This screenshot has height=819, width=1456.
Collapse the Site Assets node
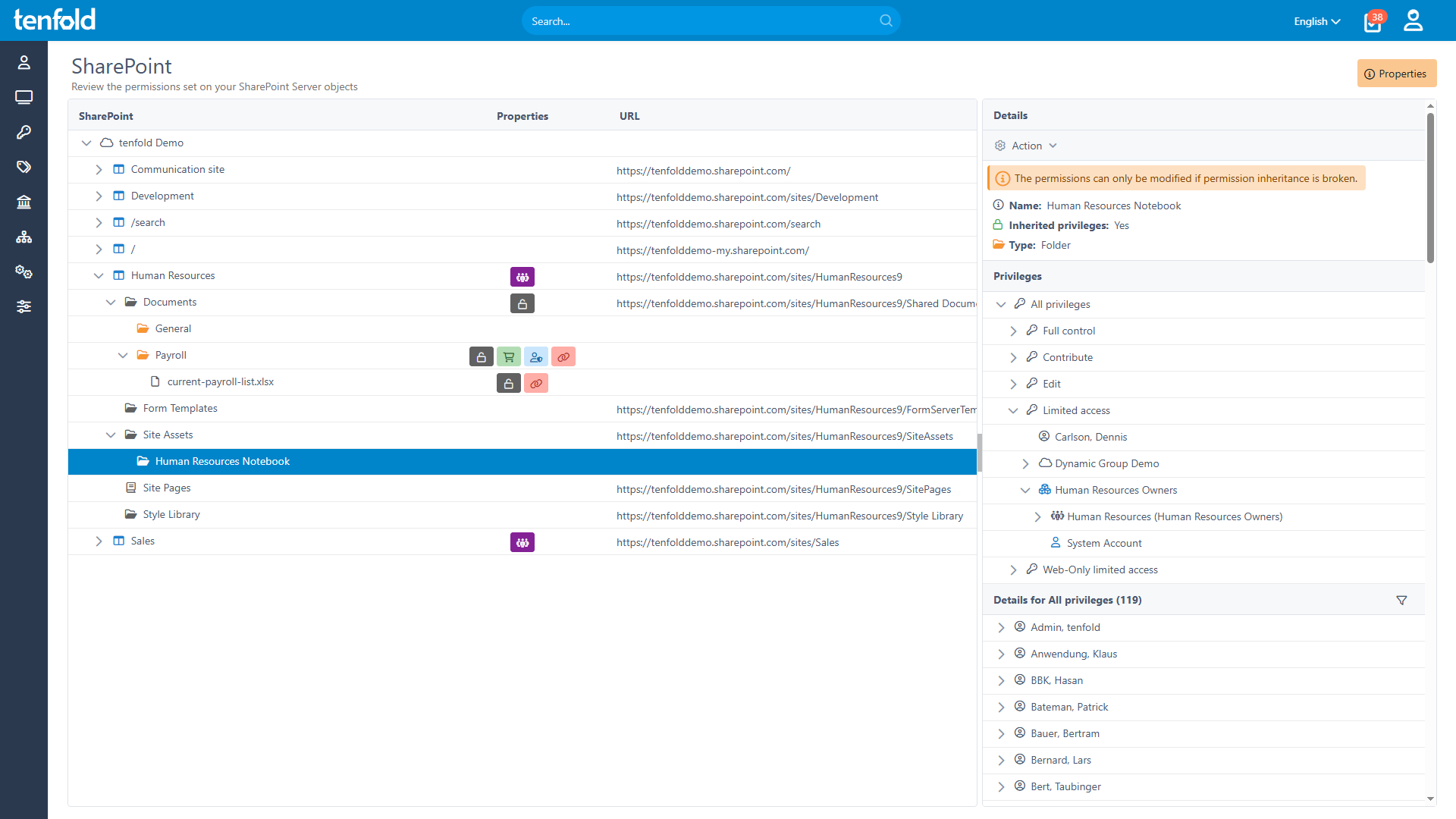tap(111, 435)
